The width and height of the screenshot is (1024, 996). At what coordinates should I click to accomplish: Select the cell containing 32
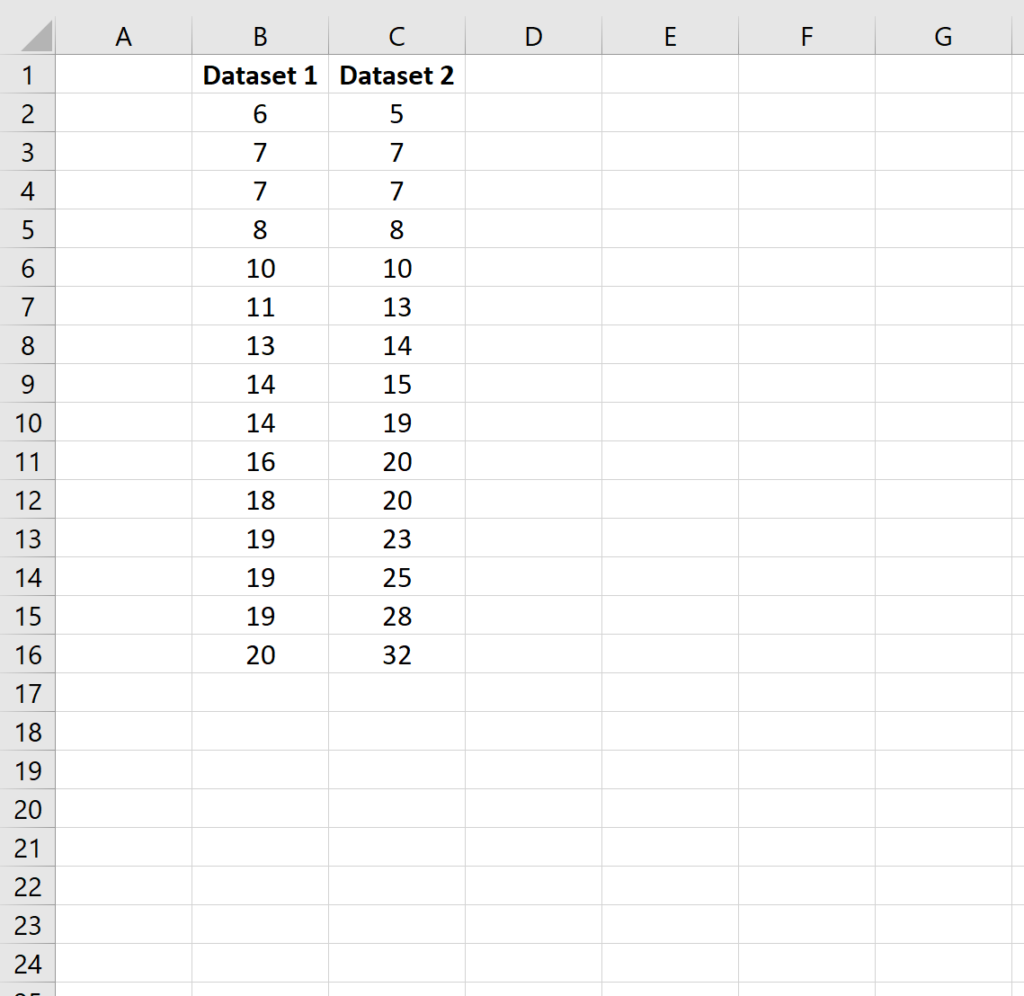[396, 655]
